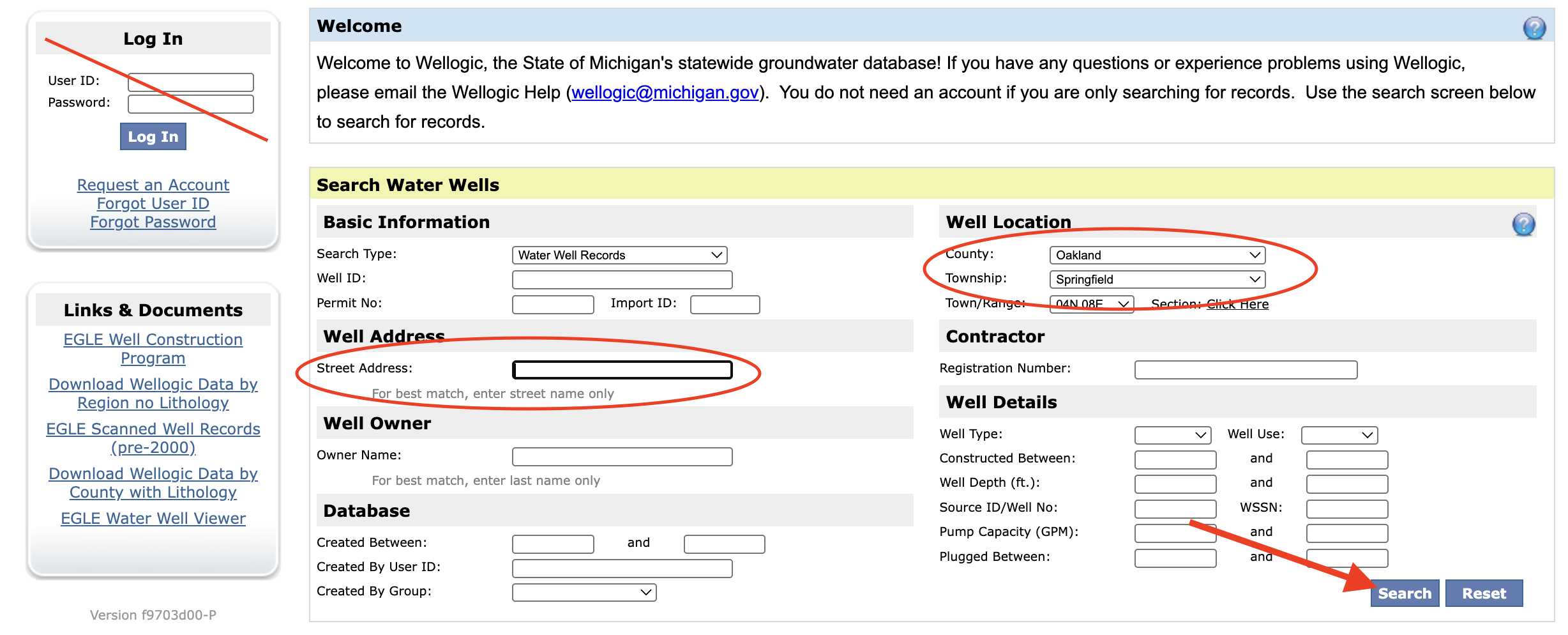Focus the Street Address field

(622, 370)
